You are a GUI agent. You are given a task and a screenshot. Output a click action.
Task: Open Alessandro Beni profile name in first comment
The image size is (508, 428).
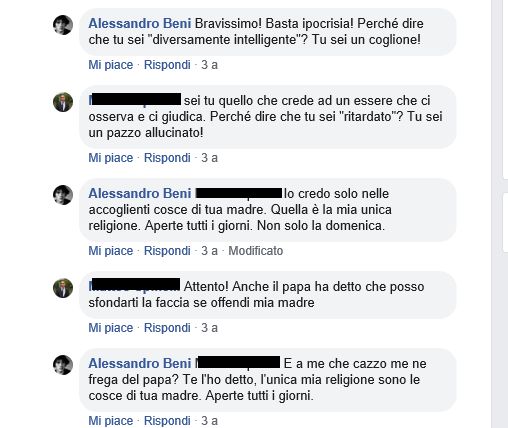(x=140, y=24)
